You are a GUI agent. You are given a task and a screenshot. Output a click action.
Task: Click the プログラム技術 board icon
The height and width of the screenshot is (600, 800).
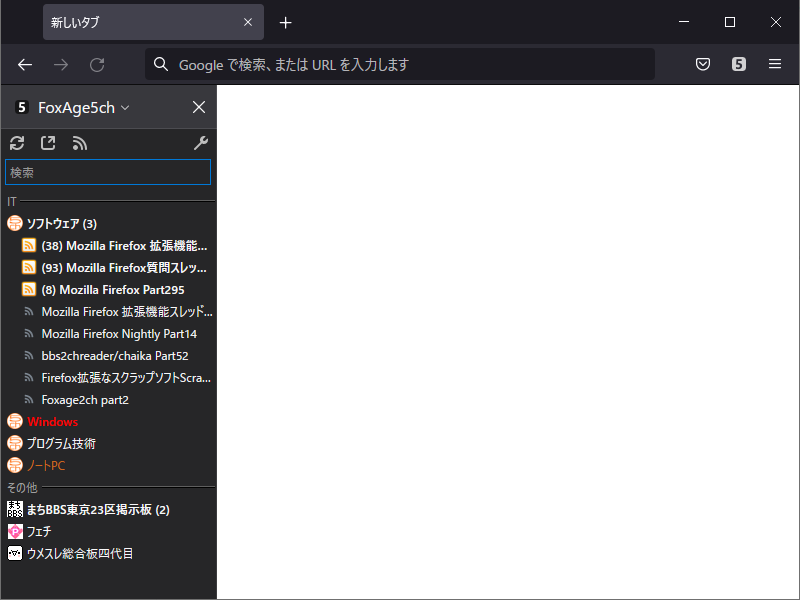(x=15, y=443)
